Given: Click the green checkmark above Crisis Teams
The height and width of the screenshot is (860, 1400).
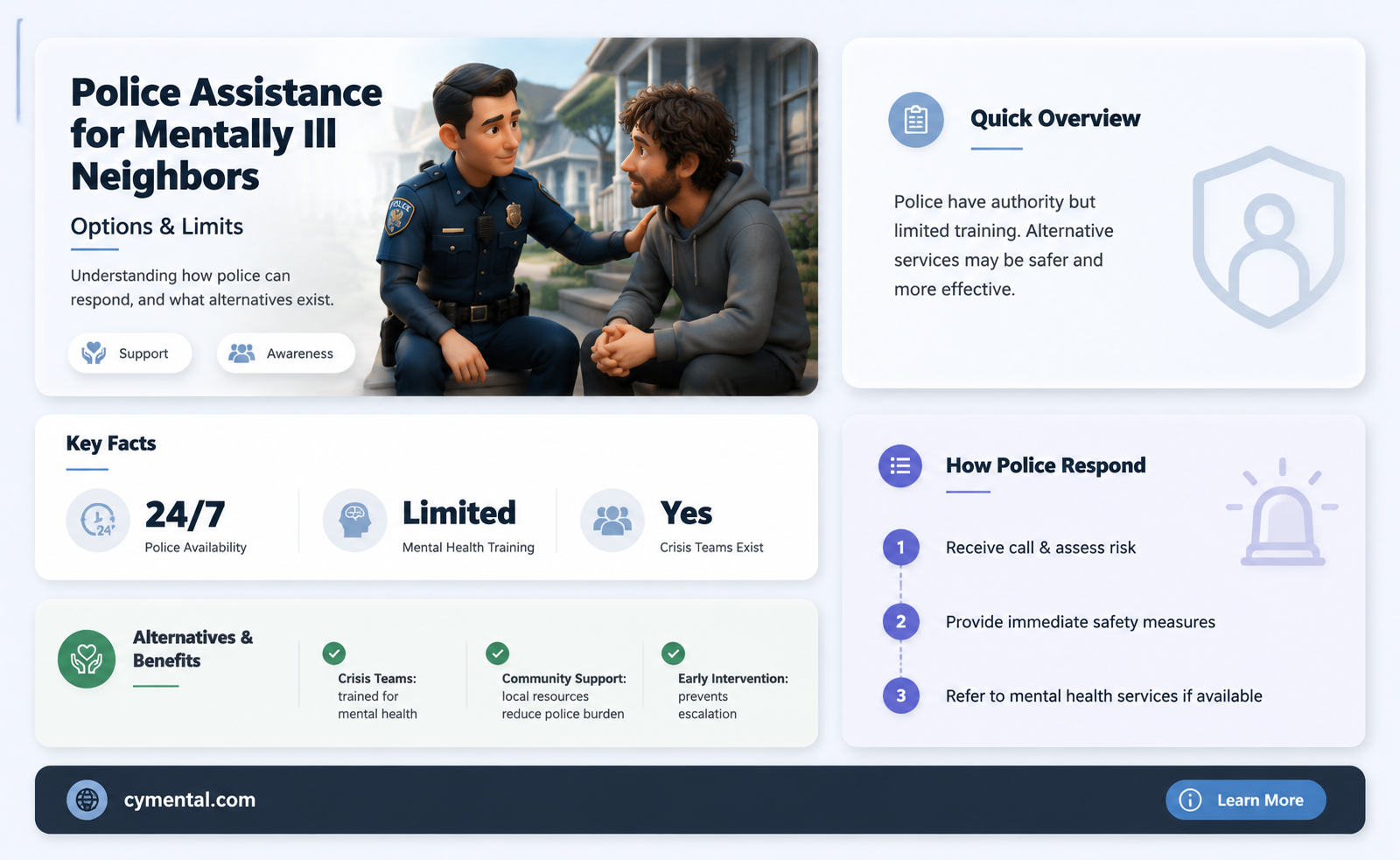Looking at the screenshot, I should (x=334, y=653).
